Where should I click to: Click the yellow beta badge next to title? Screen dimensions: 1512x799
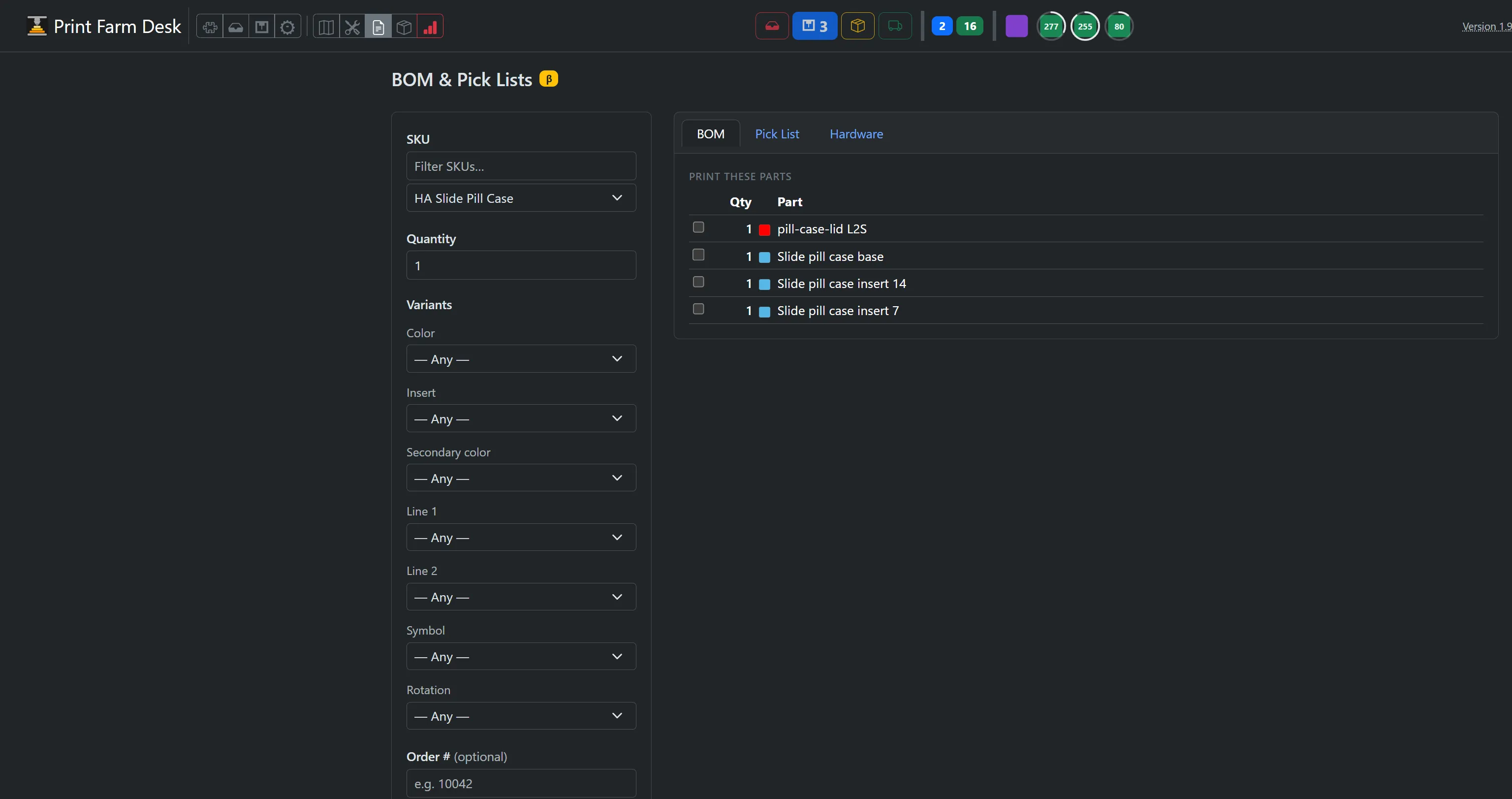pyautogui.click(x=549, y=79)
